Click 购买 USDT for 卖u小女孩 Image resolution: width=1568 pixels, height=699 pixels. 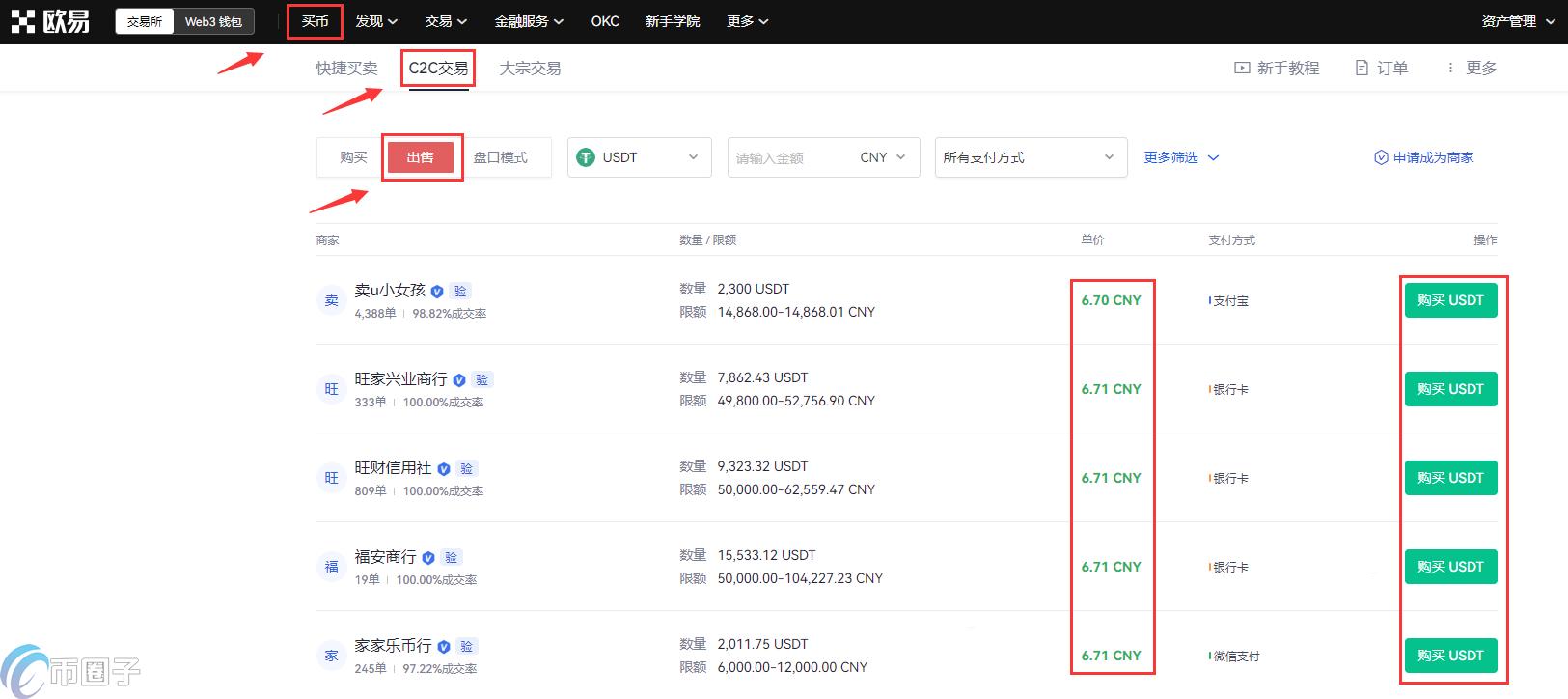pos(1450,300)
